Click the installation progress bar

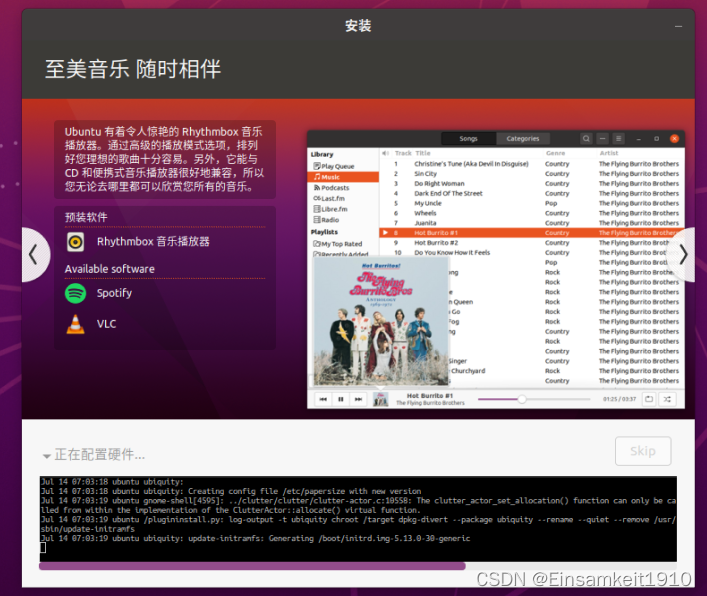coord(358,566)
